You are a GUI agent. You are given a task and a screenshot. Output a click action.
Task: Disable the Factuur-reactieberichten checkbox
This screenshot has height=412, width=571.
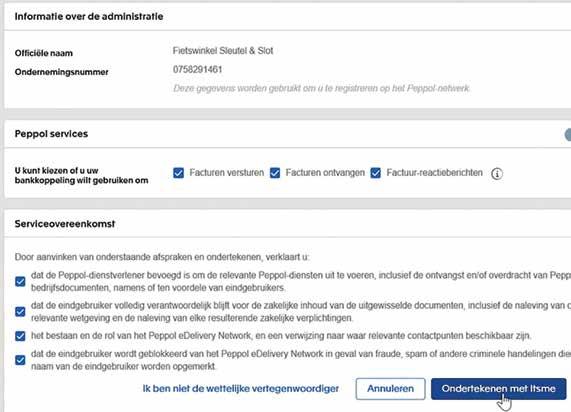(375, 173)
